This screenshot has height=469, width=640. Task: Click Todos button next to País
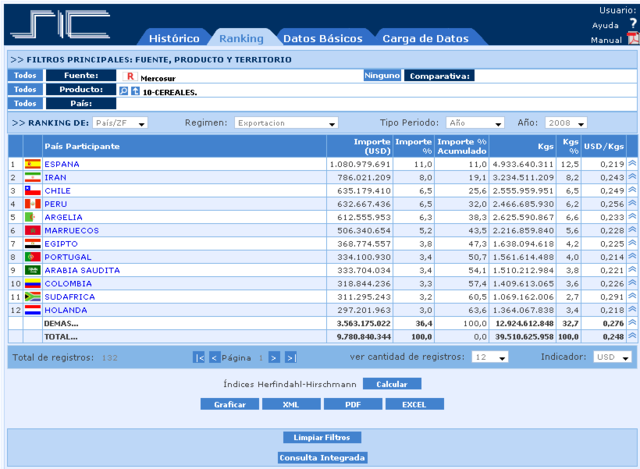25,103
